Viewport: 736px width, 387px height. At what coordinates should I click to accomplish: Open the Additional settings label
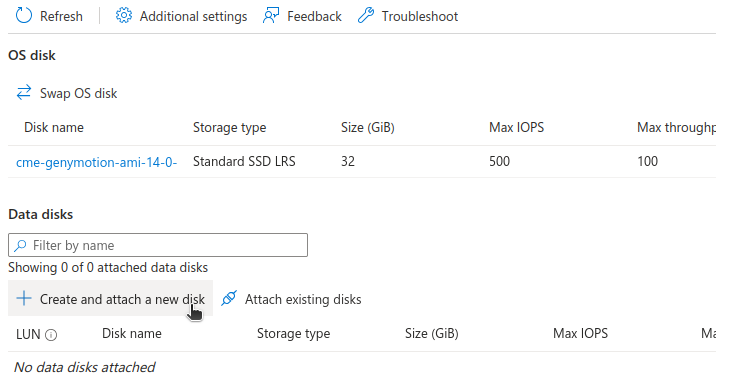pyautogui.click(x=193, y=16)
